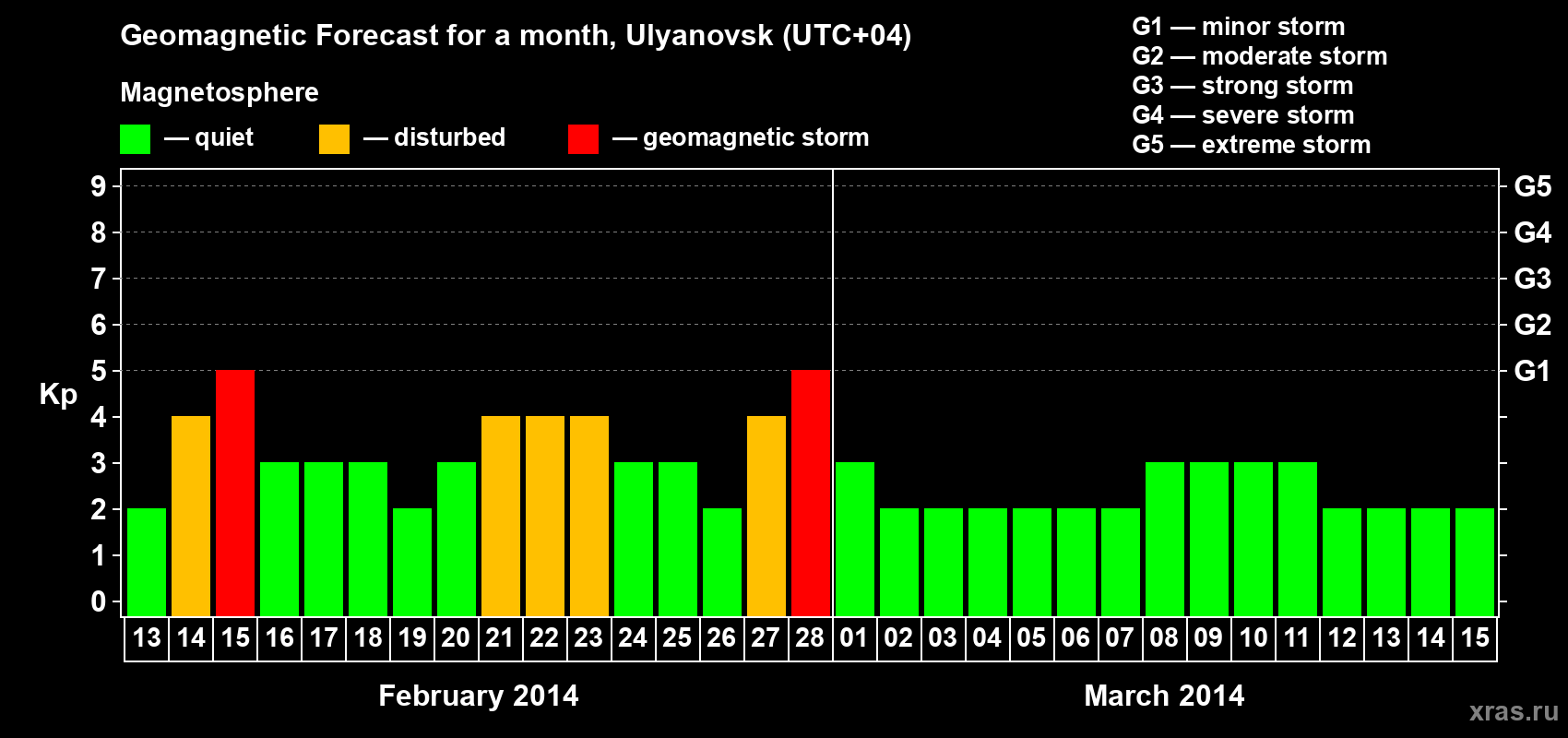
Task: Click the 'Magnetosphere' heading
Action: click(x=220, y=93)
